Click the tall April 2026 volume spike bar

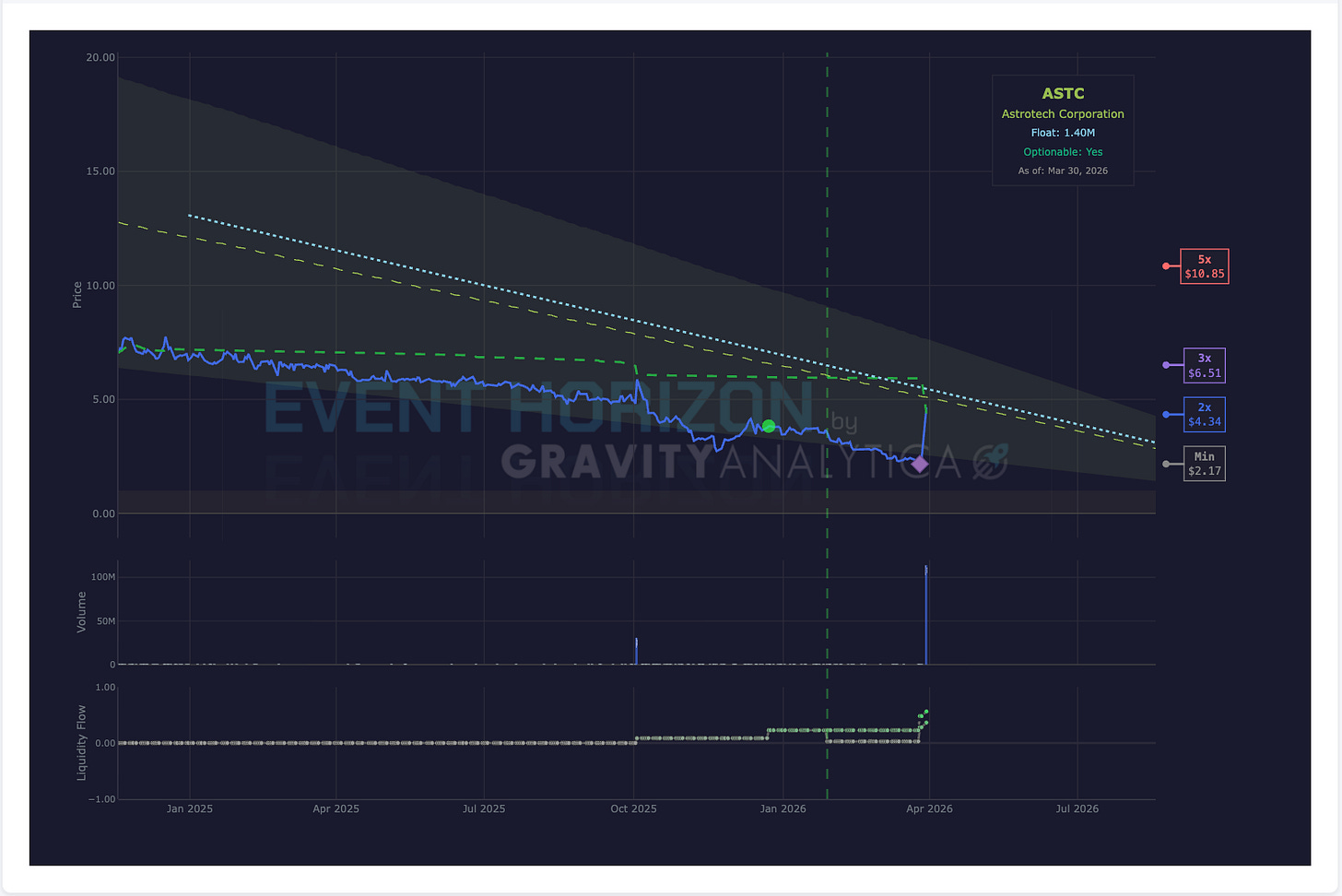926,615
